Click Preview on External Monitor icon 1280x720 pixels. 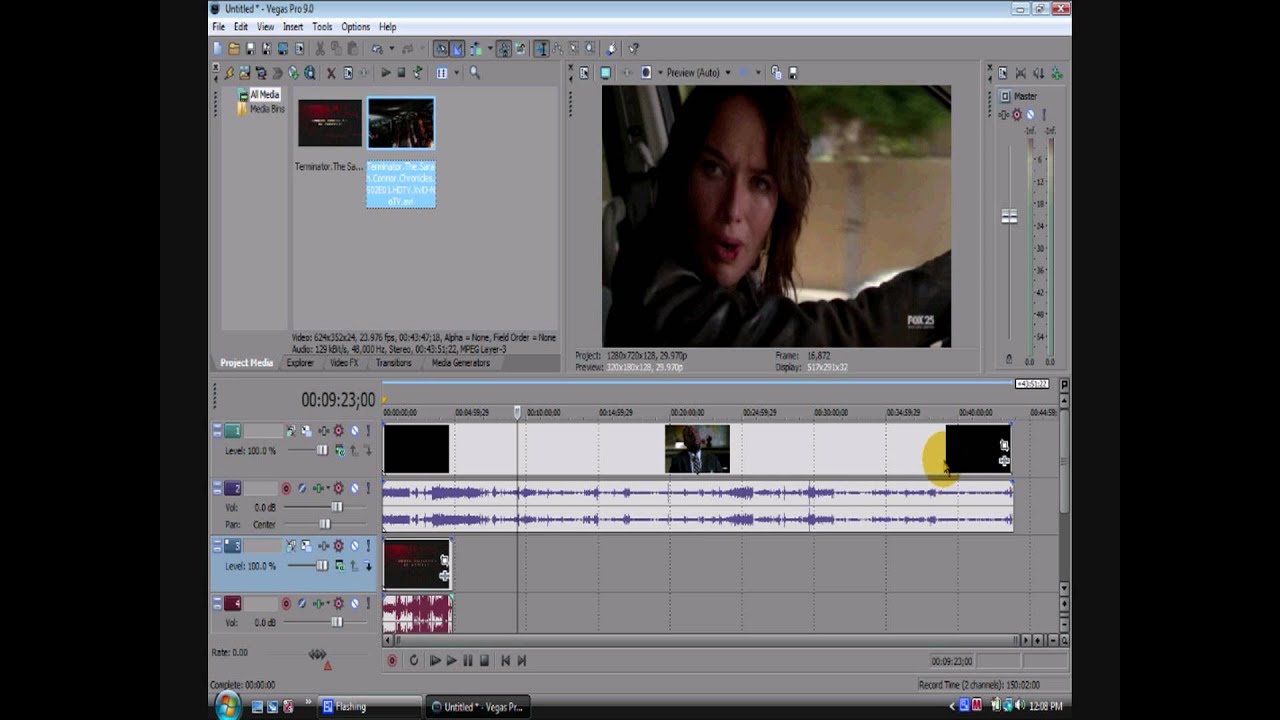(x=605, y=72)
